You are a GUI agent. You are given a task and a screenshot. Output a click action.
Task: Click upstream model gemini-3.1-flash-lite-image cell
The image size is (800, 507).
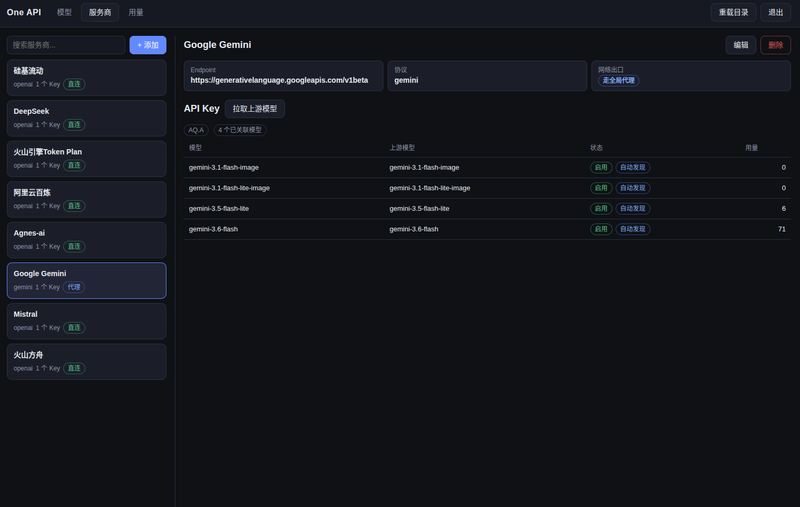click(430, 188)
